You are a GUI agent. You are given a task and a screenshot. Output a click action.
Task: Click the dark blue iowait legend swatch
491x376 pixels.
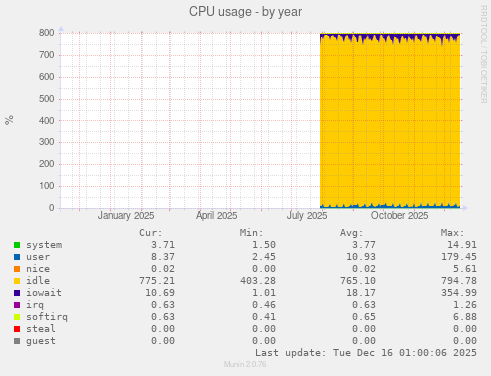click(17, 293)
